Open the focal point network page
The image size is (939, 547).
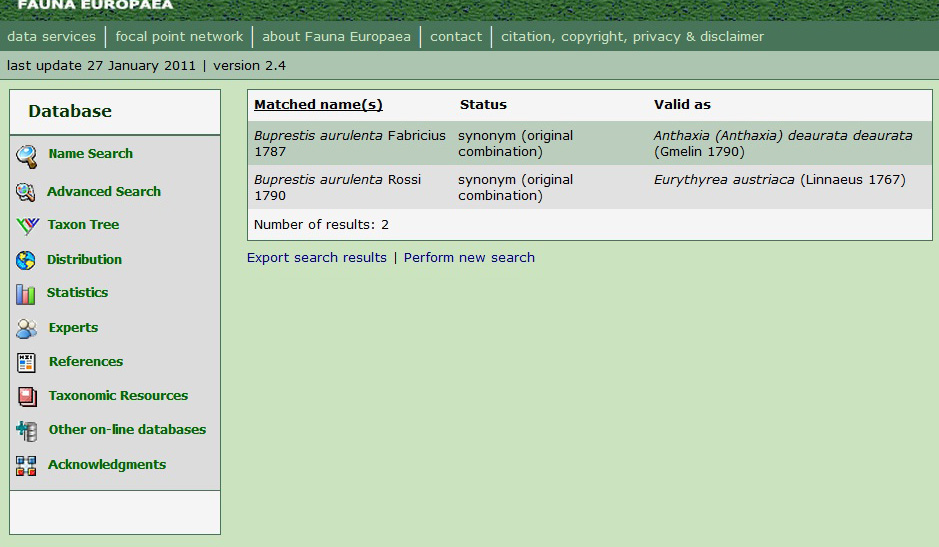(179, 37)
